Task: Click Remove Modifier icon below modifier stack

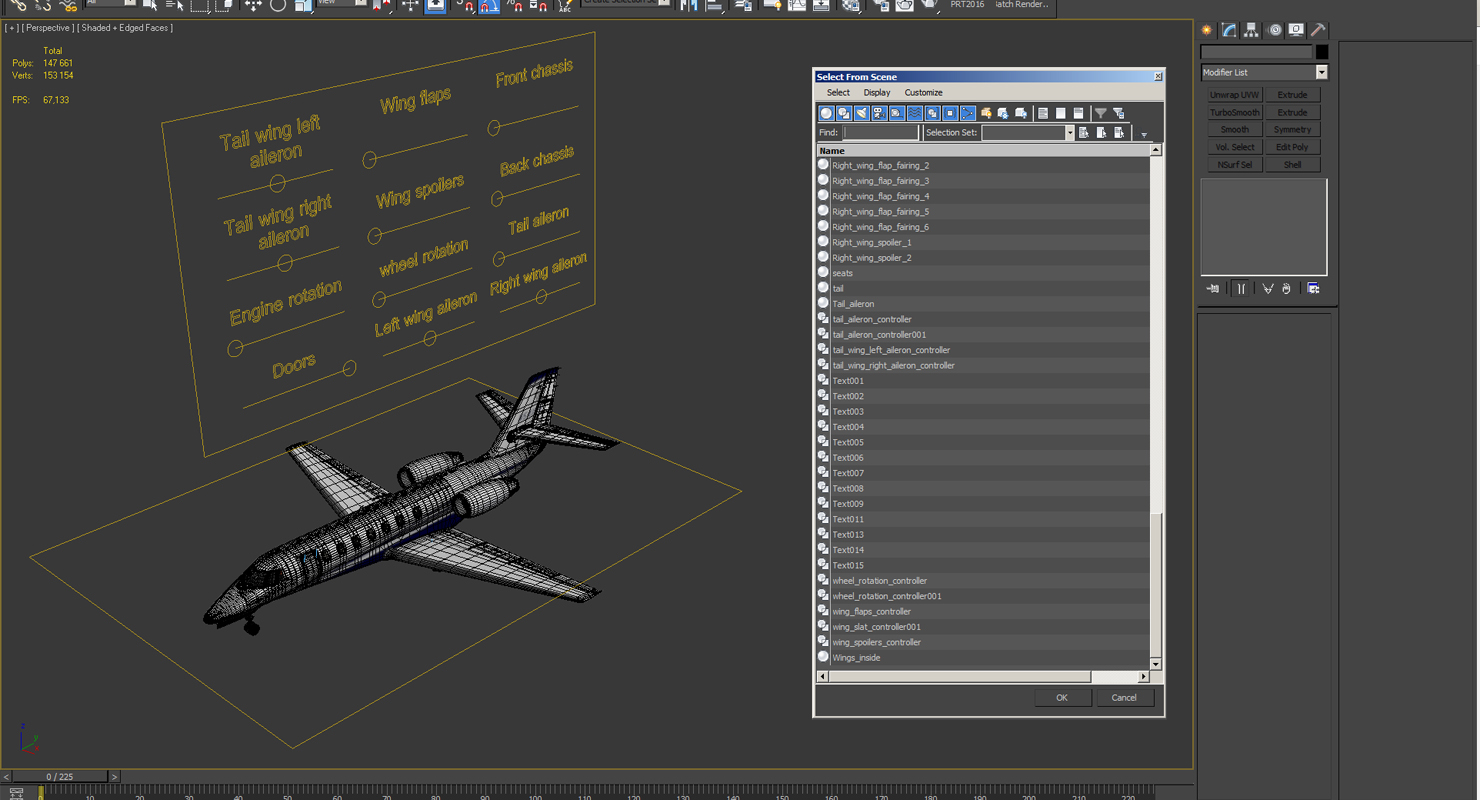Action: [x=1286, y=288]
